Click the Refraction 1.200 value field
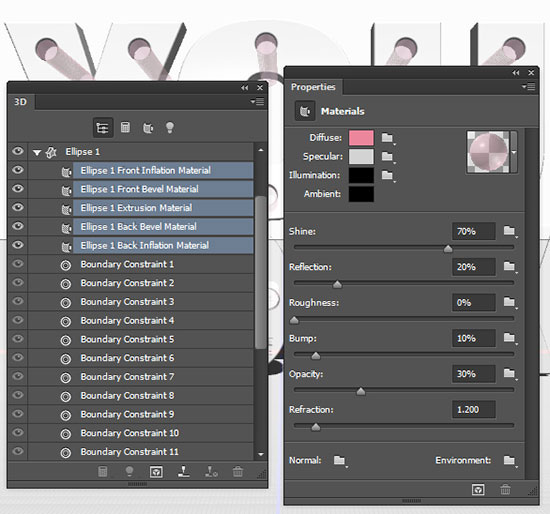The width and height of the screenshot is (550, 514). click(474, 409)
